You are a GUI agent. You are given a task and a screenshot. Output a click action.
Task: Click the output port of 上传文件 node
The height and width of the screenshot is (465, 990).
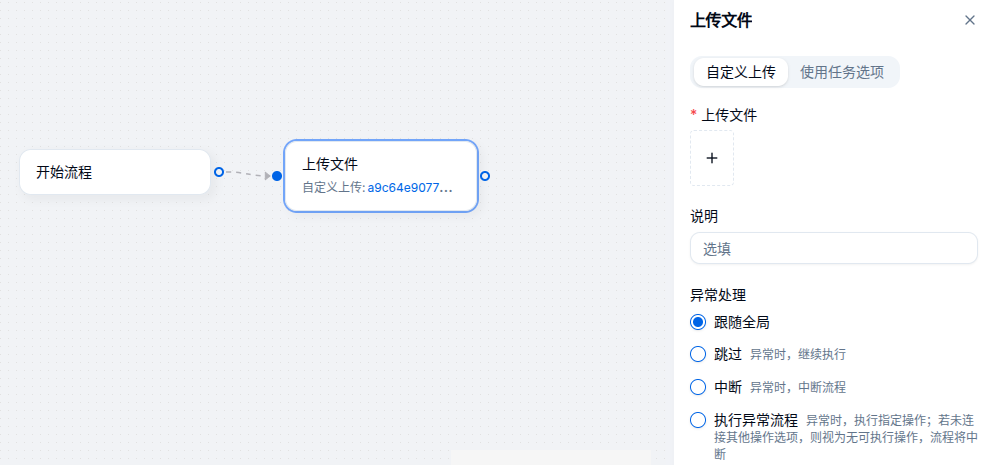(485, 176)
